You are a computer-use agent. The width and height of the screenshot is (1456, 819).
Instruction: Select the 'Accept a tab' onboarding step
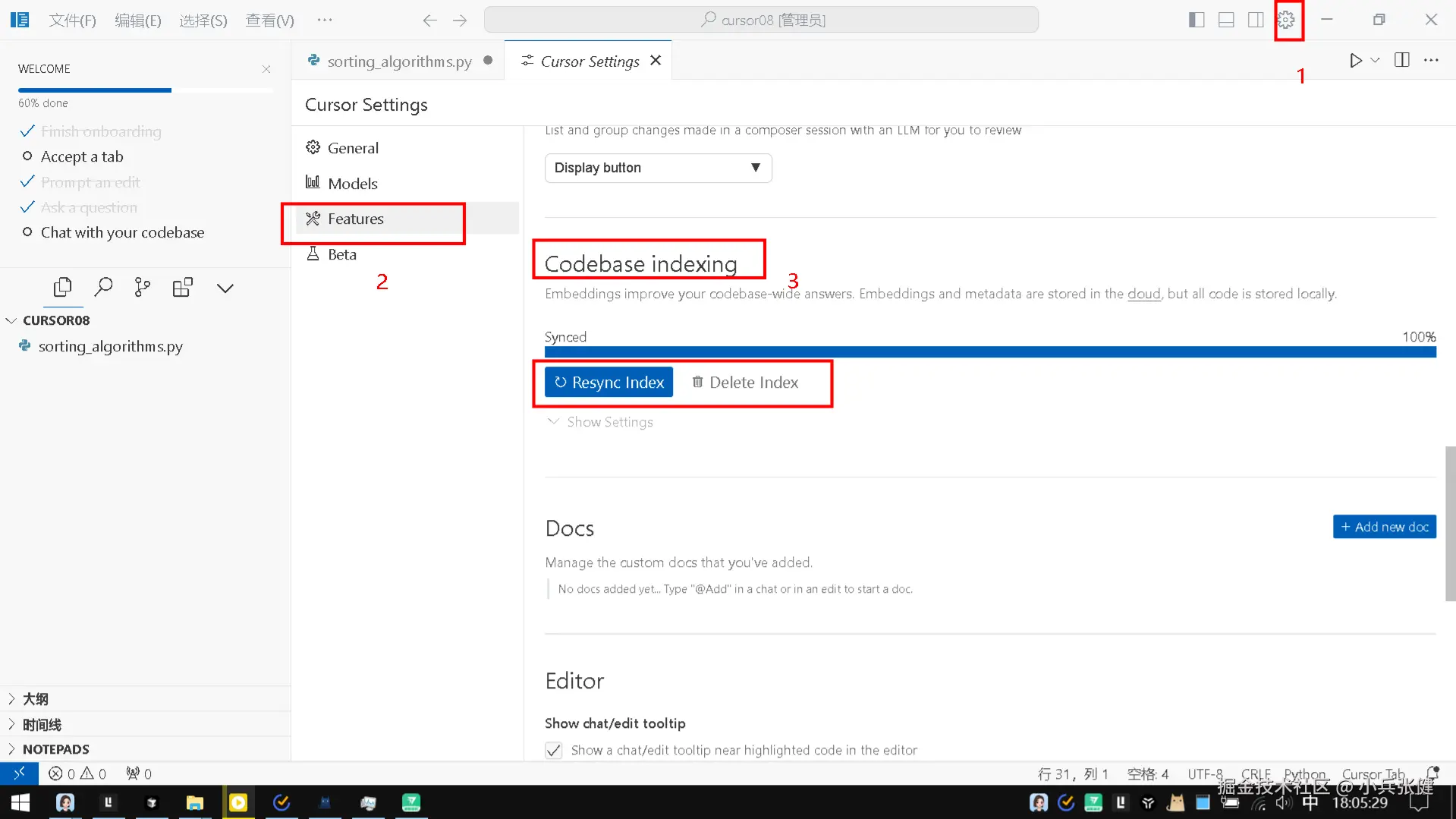click(x=82, y=156)
